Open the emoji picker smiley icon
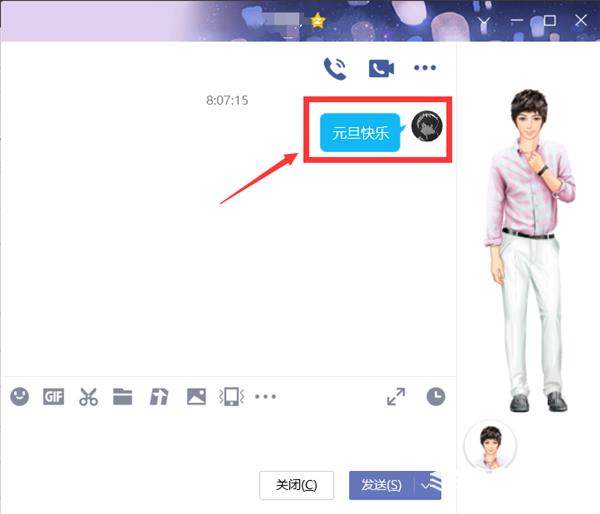Viewport: 600px width, 514px height. pos(20,396)
